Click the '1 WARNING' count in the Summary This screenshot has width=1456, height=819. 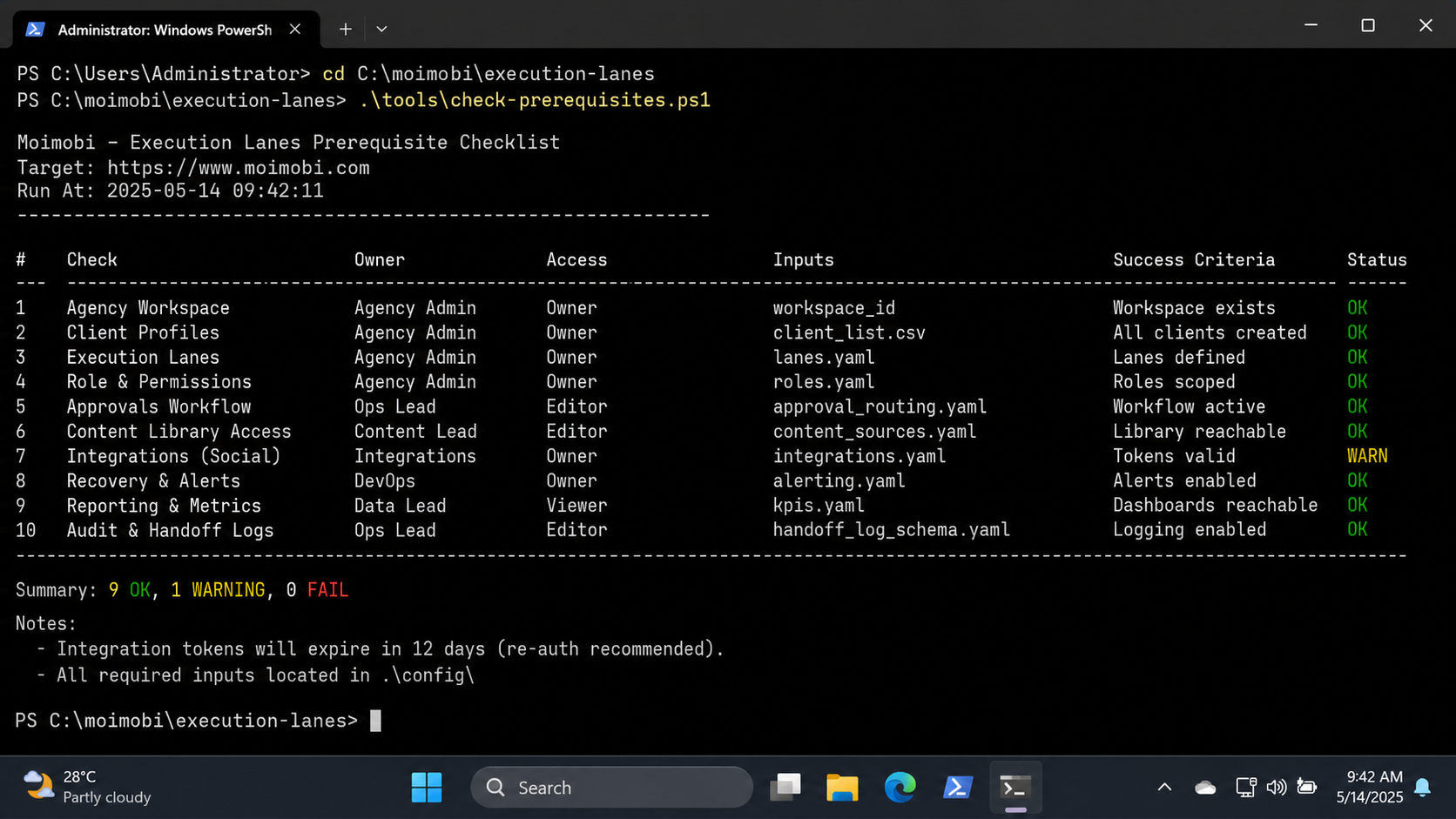pyautogui.click(x=218, y=590)
